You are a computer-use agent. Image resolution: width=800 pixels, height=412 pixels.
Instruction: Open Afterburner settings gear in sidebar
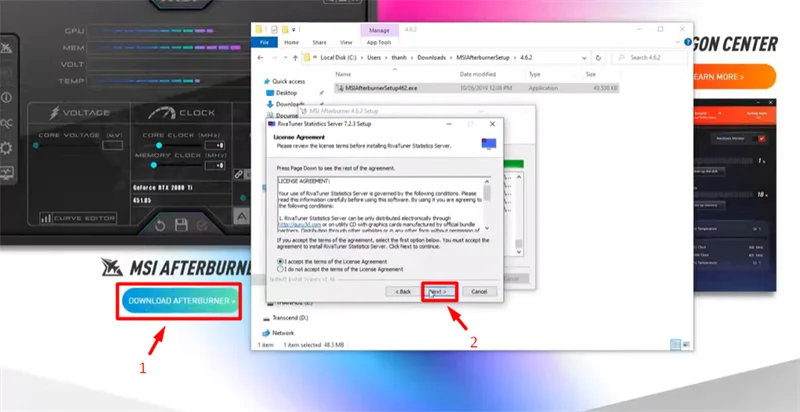coord(6,148)
